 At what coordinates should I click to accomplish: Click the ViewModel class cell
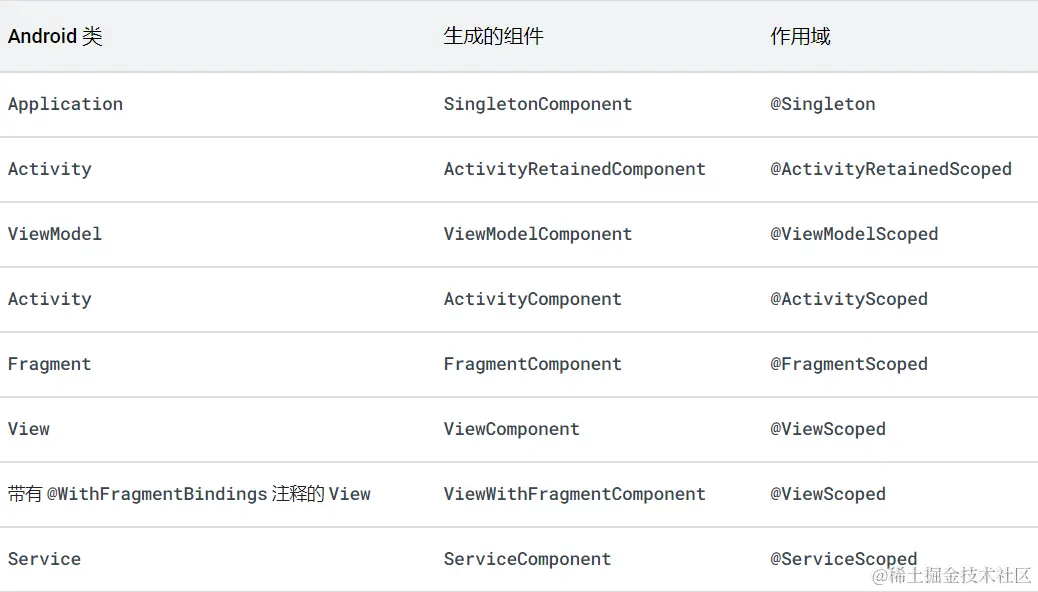[54, 234]
